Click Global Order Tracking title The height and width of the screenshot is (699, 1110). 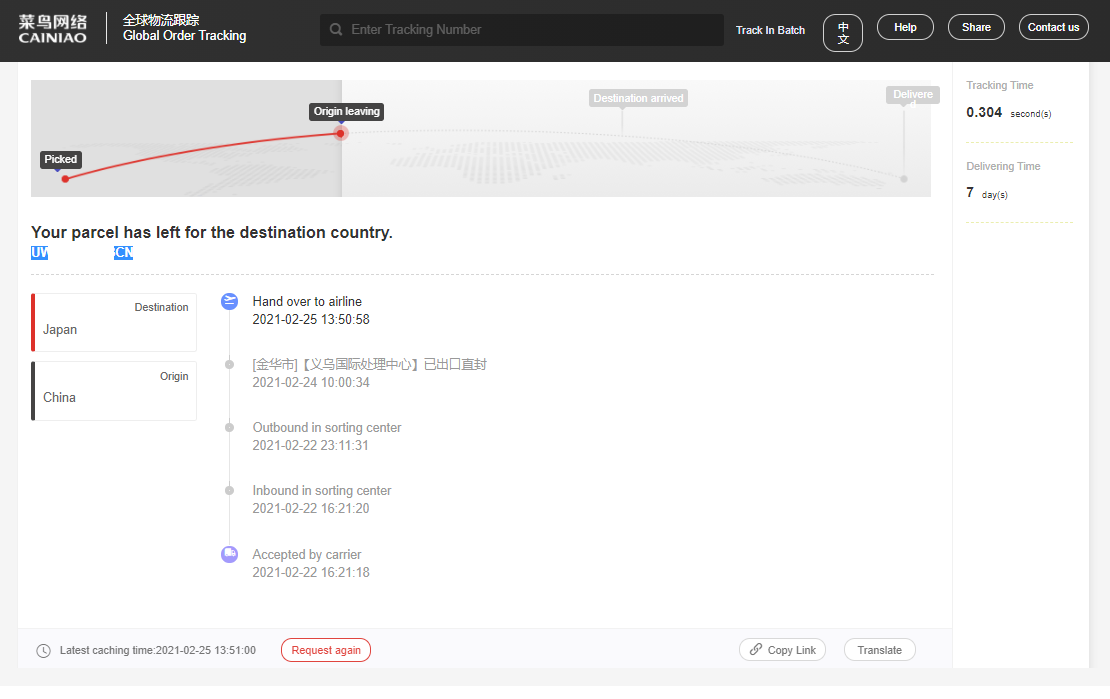pyautogui.click(x=185, y=35)
